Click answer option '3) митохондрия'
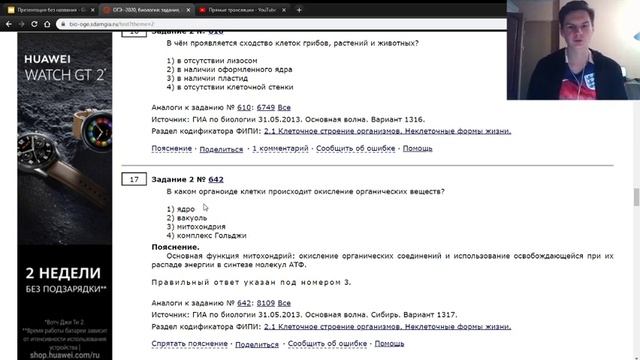The image size is (640, 360). click(x=196, y=227)
